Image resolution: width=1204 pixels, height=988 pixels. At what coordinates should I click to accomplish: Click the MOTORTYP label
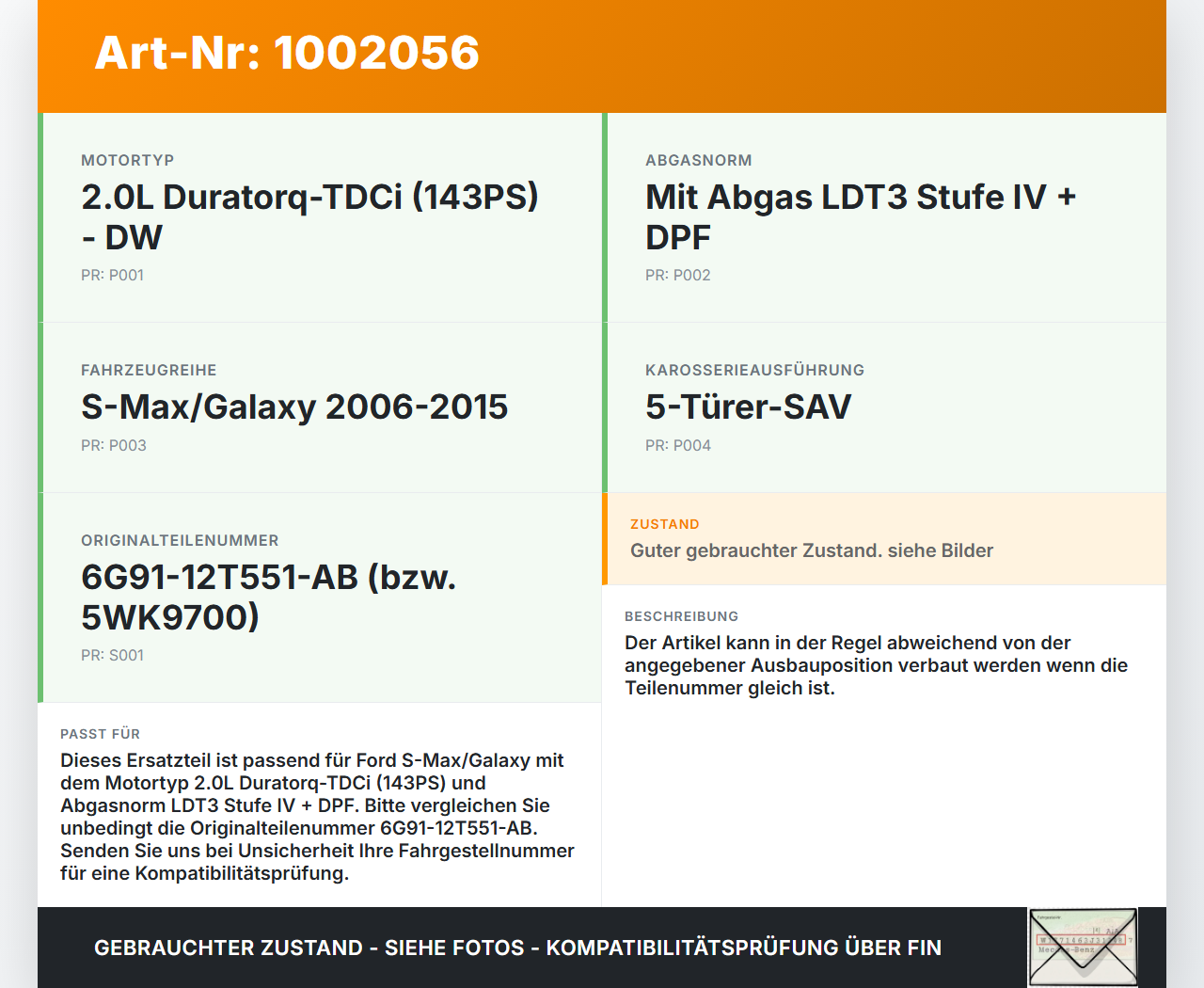click(x=127, y=160)
